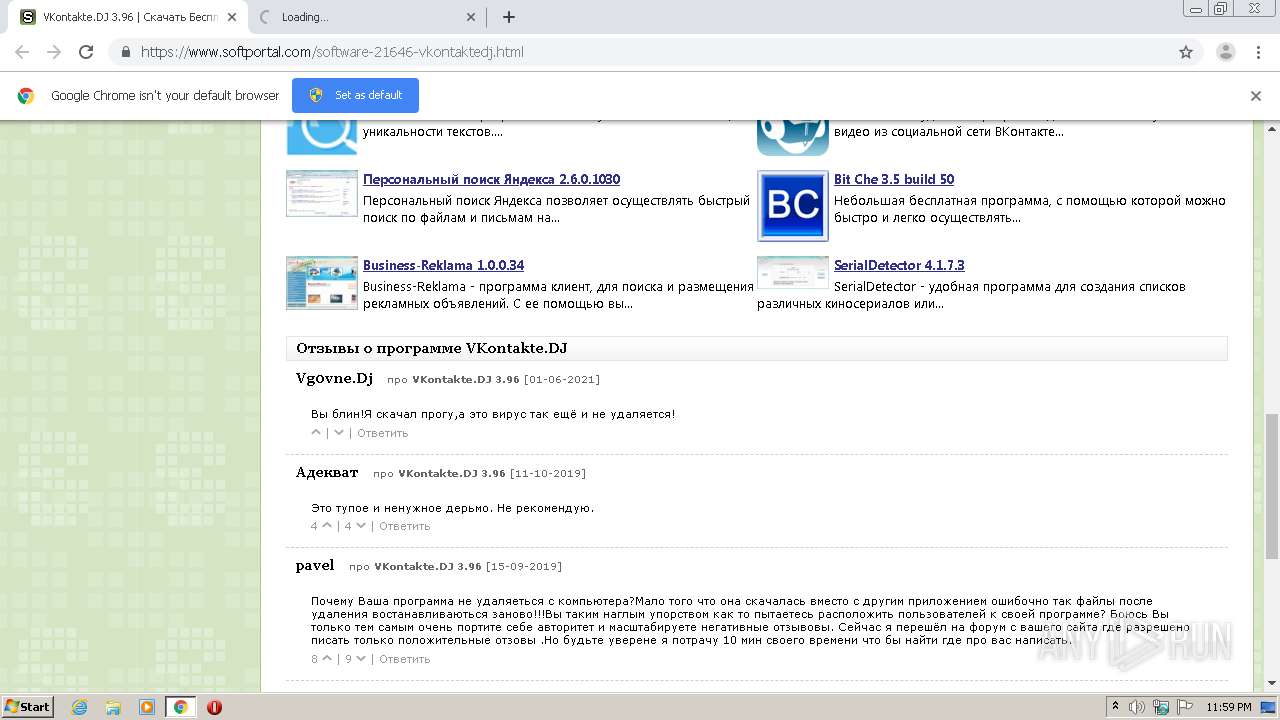Launch Internet Explorer from taskbar
The width and height of the screenshot is (1280, 720).
tap(79, 707)
